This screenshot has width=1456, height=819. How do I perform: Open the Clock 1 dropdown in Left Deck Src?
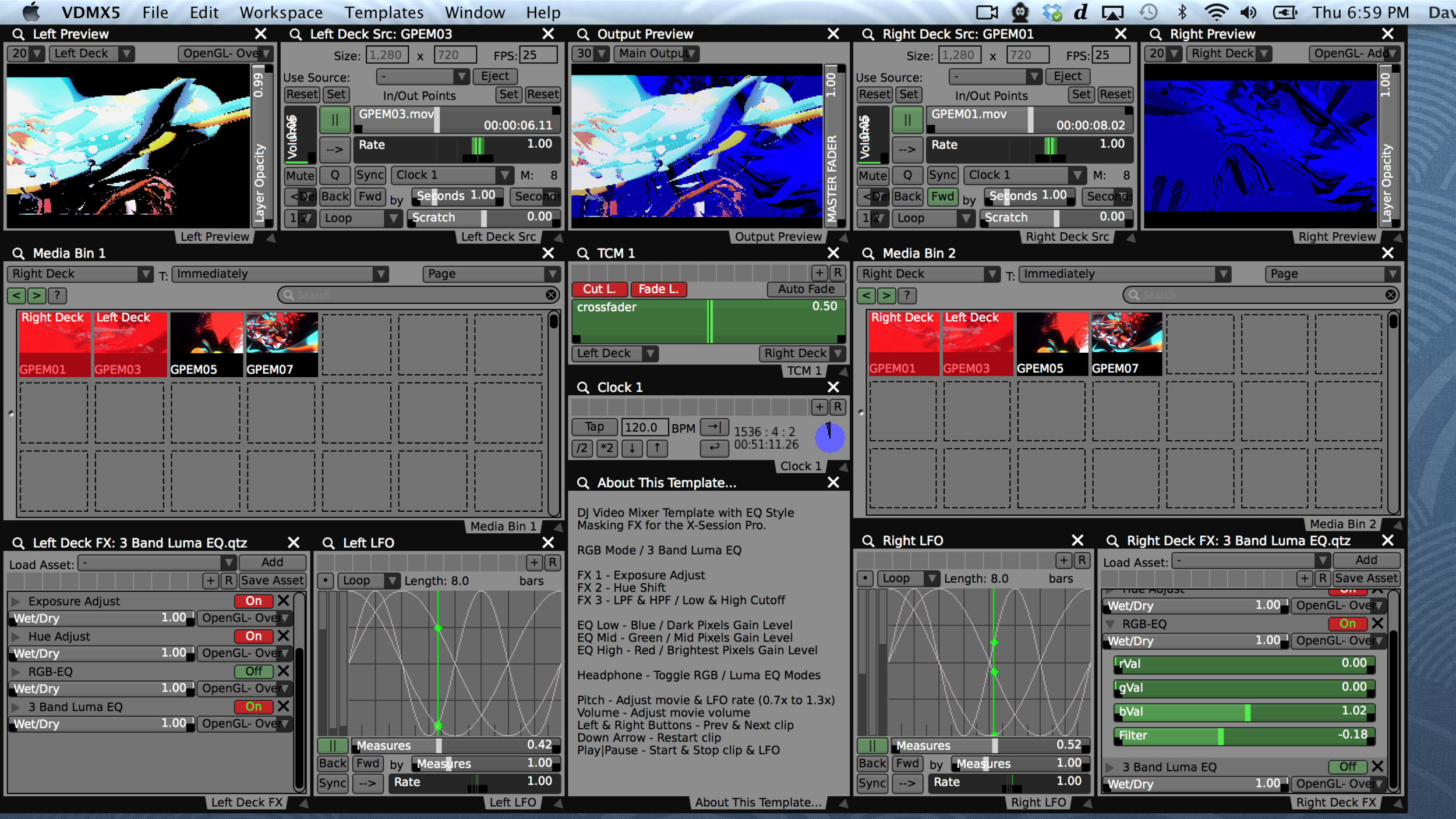coord(452,175)
